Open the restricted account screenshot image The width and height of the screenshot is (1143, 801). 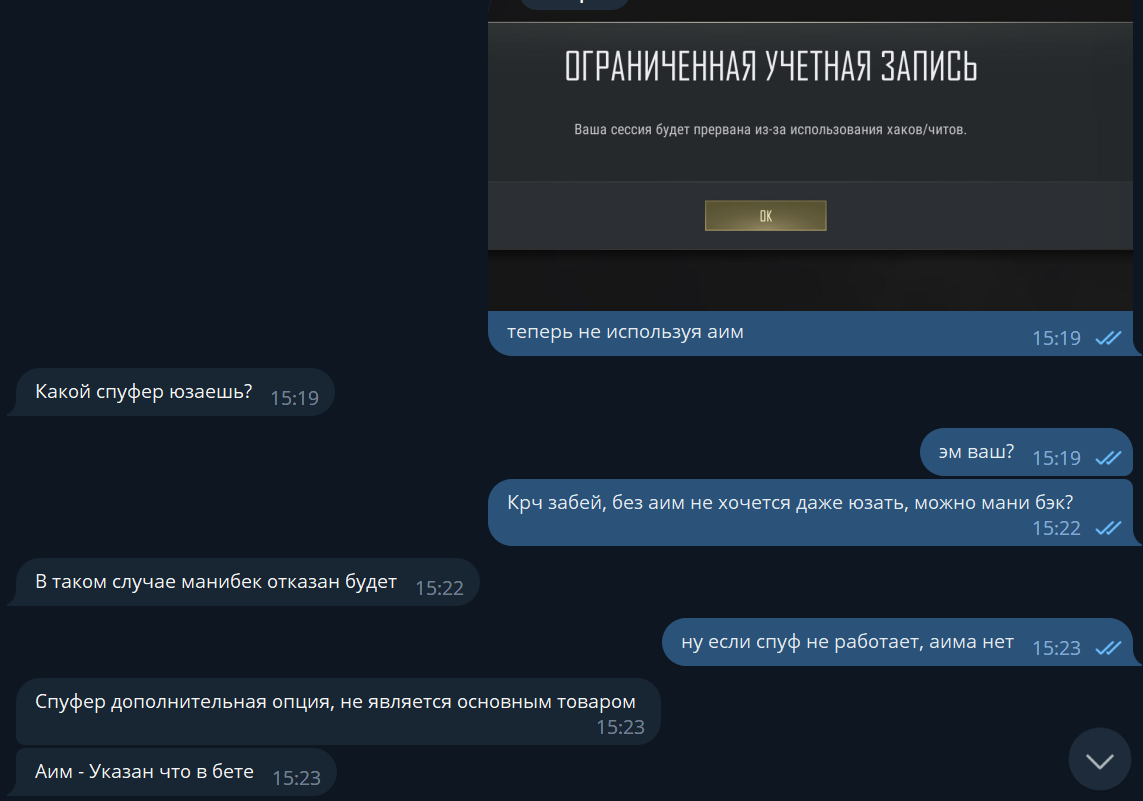pos(810,155)
